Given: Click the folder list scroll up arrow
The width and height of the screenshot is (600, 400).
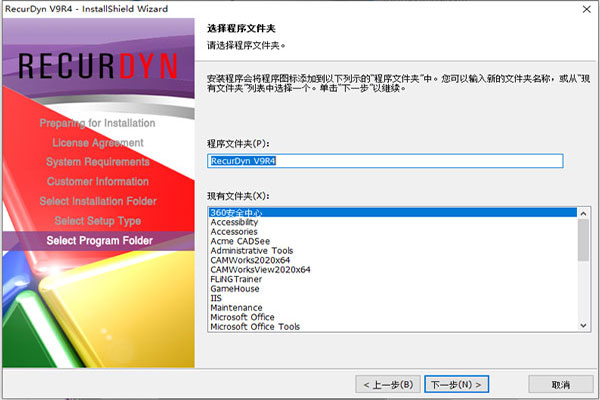Looking at the screenshot, I should [583, 214].
